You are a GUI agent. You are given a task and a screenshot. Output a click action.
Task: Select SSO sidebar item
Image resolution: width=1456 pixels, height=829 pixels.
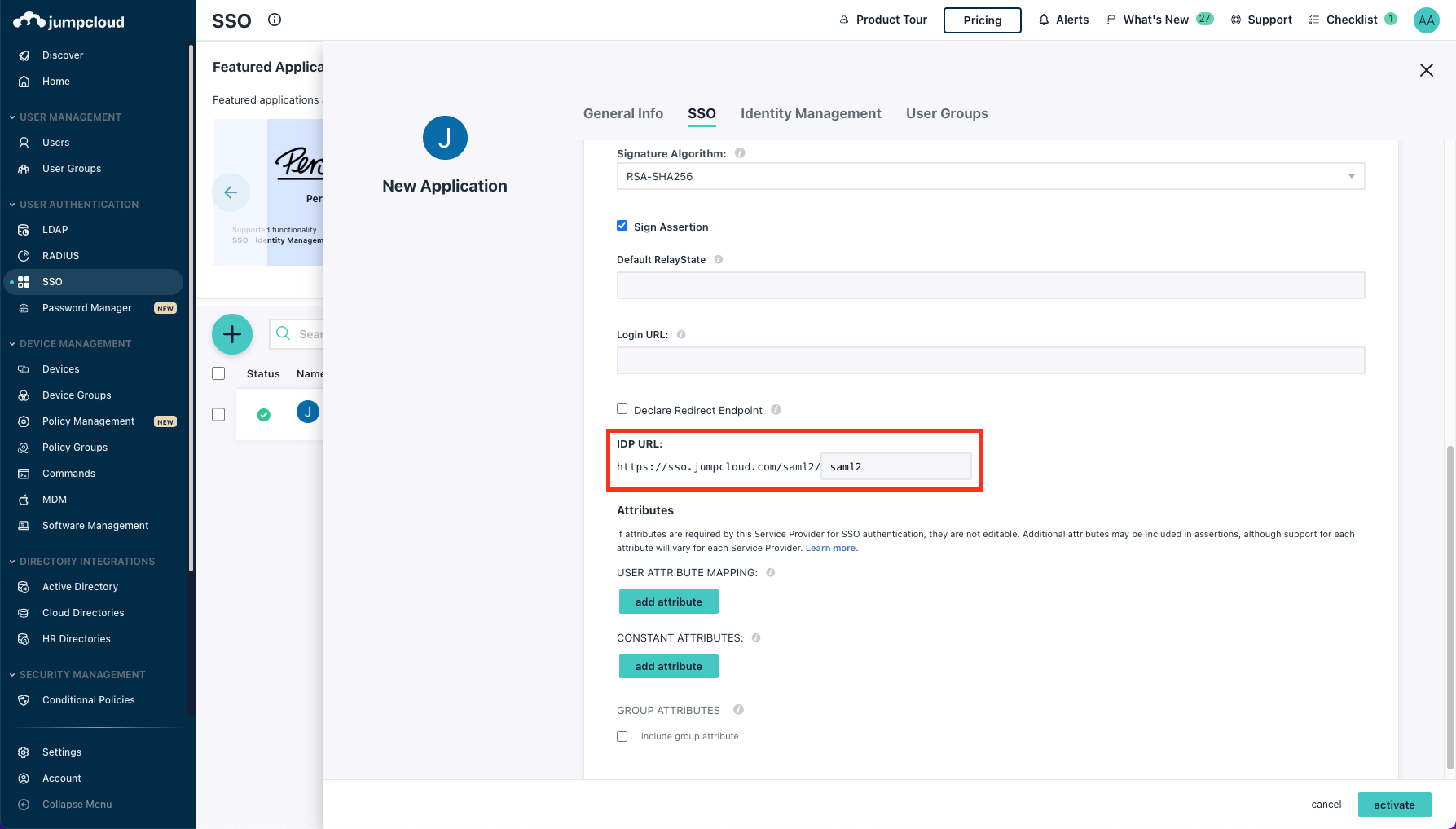pyautogui.click(x=93, y=282)
